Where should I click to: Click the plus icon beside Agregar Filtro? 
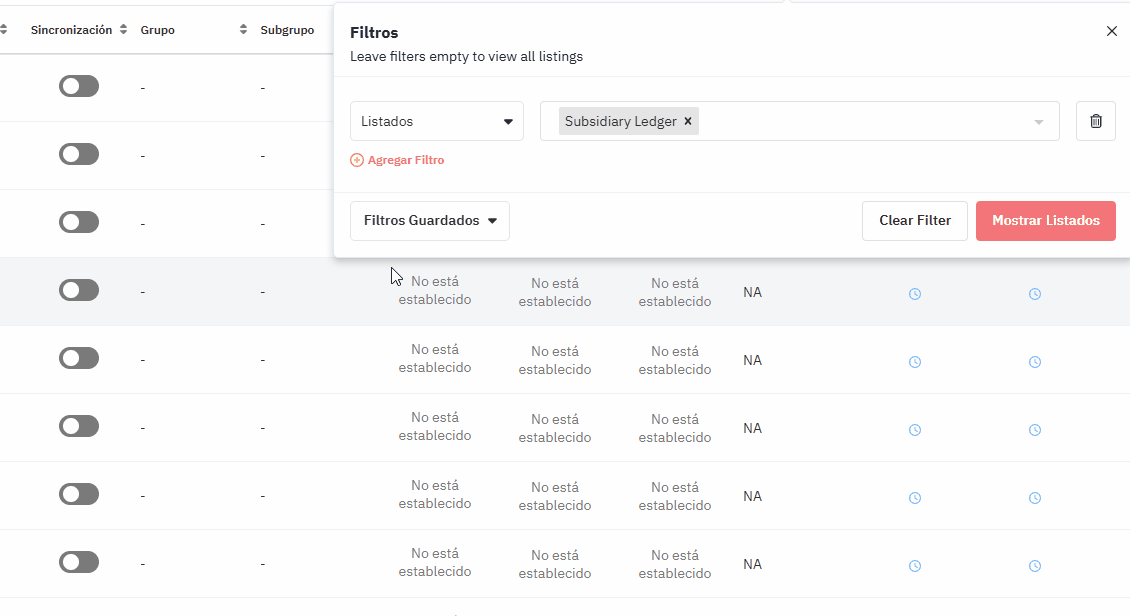[x=357, y=160]
